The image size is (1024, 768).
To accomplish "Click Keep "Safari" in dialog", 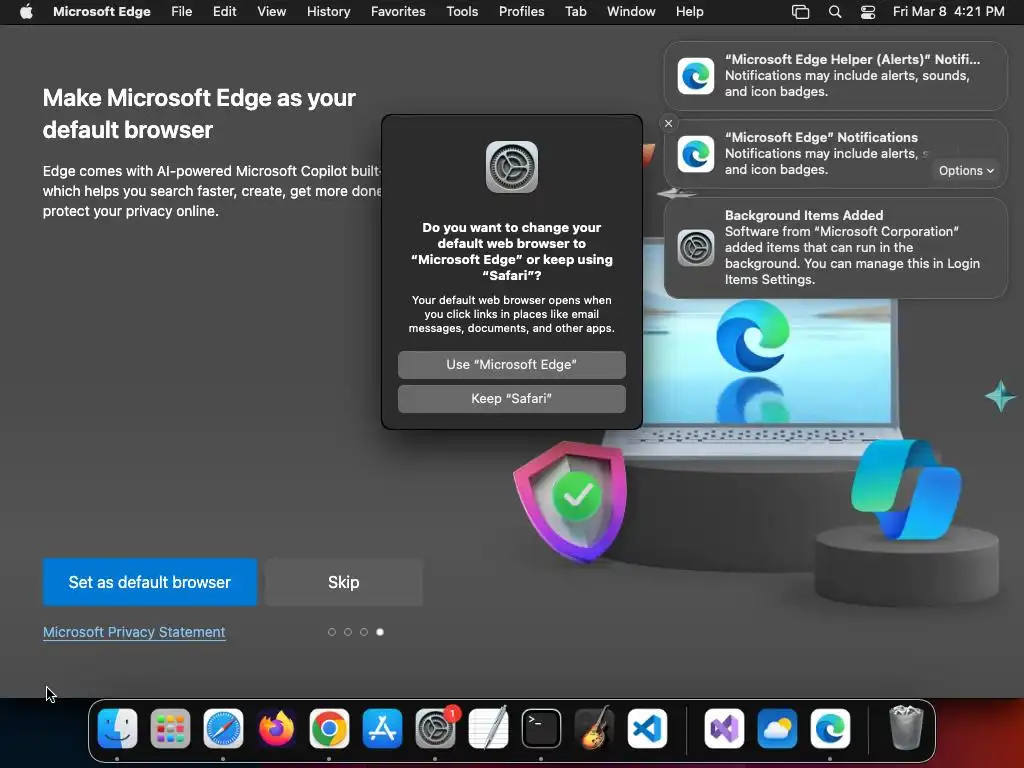I will (x=511, y=398).
